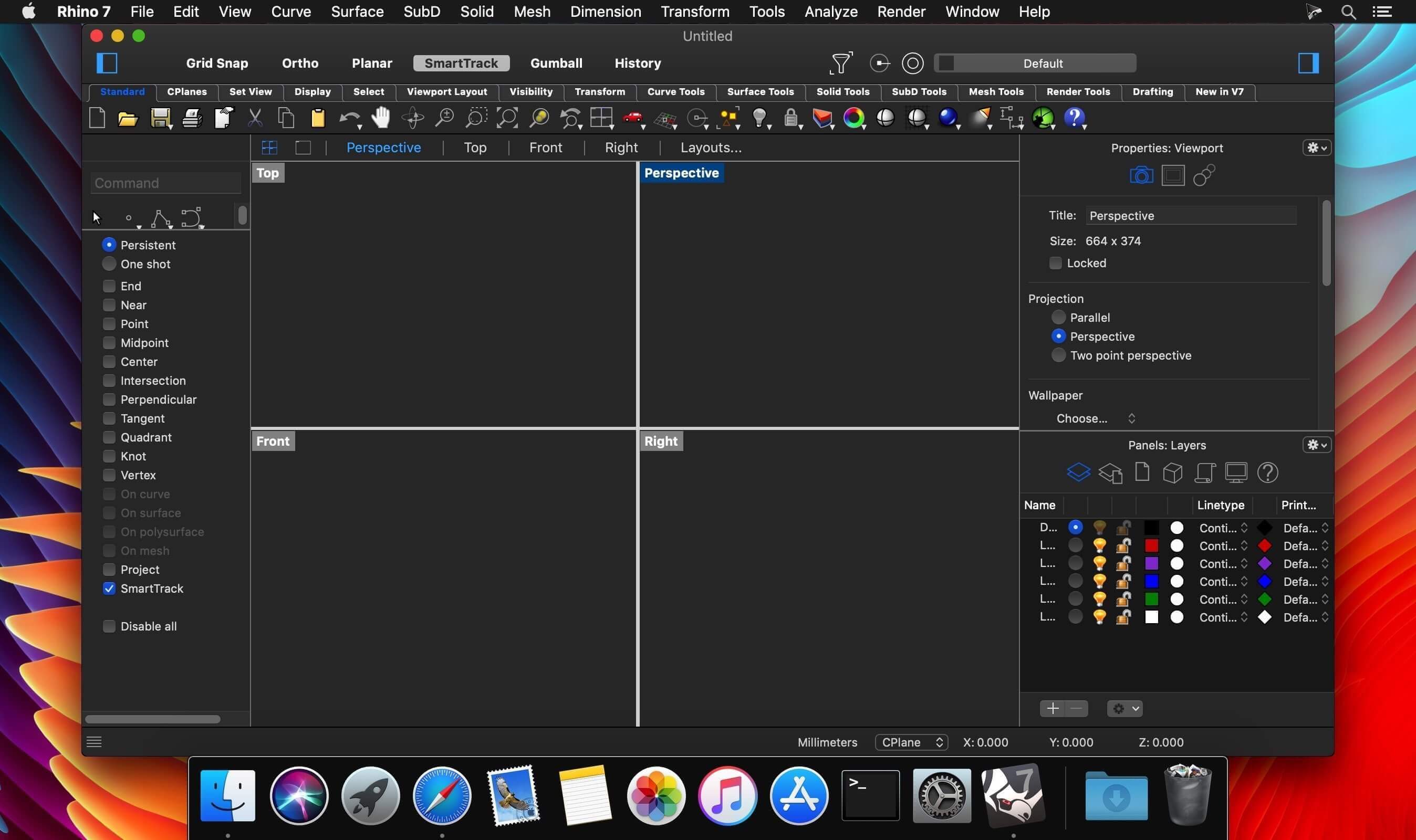The width and height of the screenshot is (1416, 840).
Task: Click the Save file icon
Action: [161, 118]
